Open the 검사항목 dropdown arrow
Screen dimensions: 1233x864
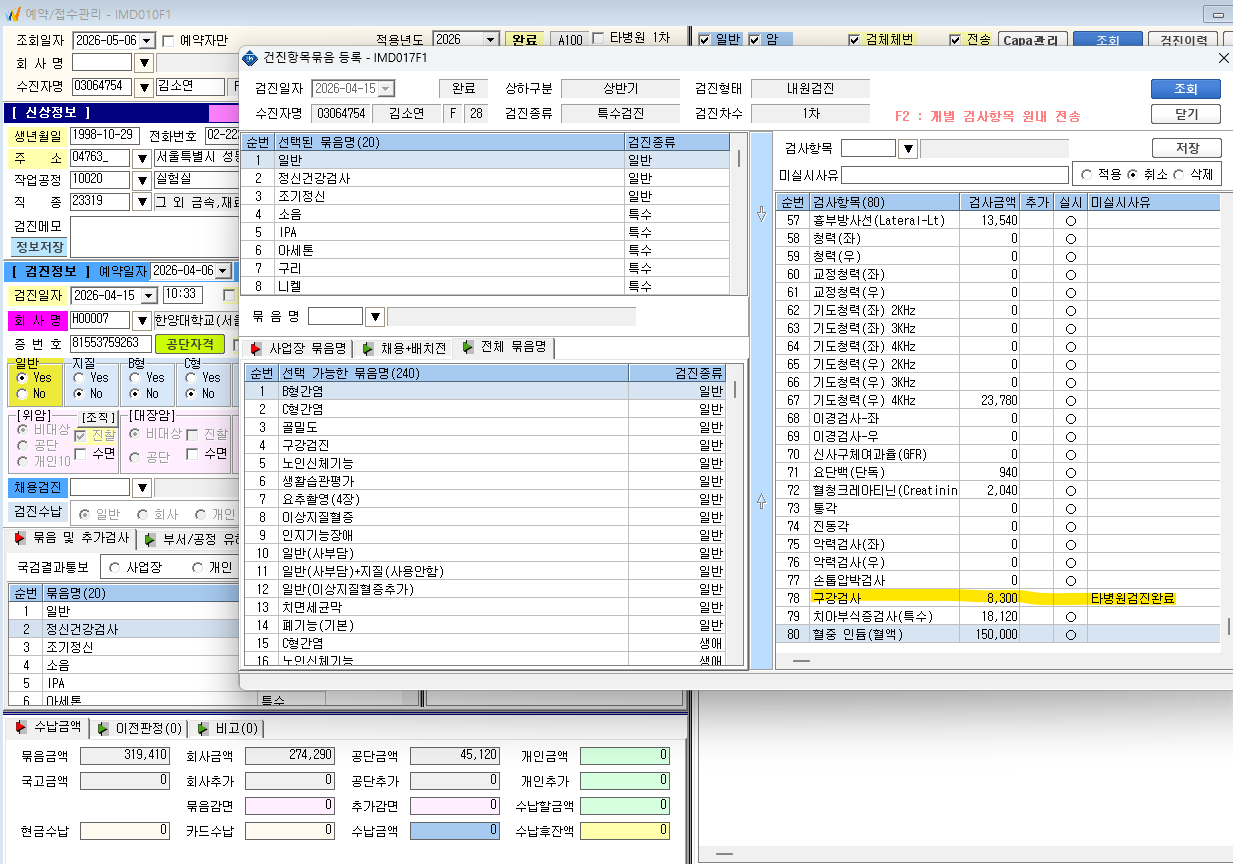[908, 149]
